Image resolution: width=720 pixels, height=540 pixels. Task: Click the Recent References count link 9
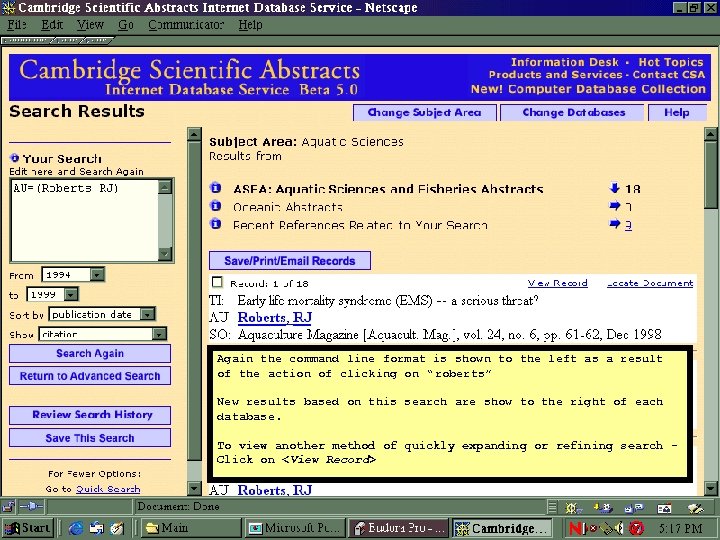pyautogui.click(x=628, y=225)
